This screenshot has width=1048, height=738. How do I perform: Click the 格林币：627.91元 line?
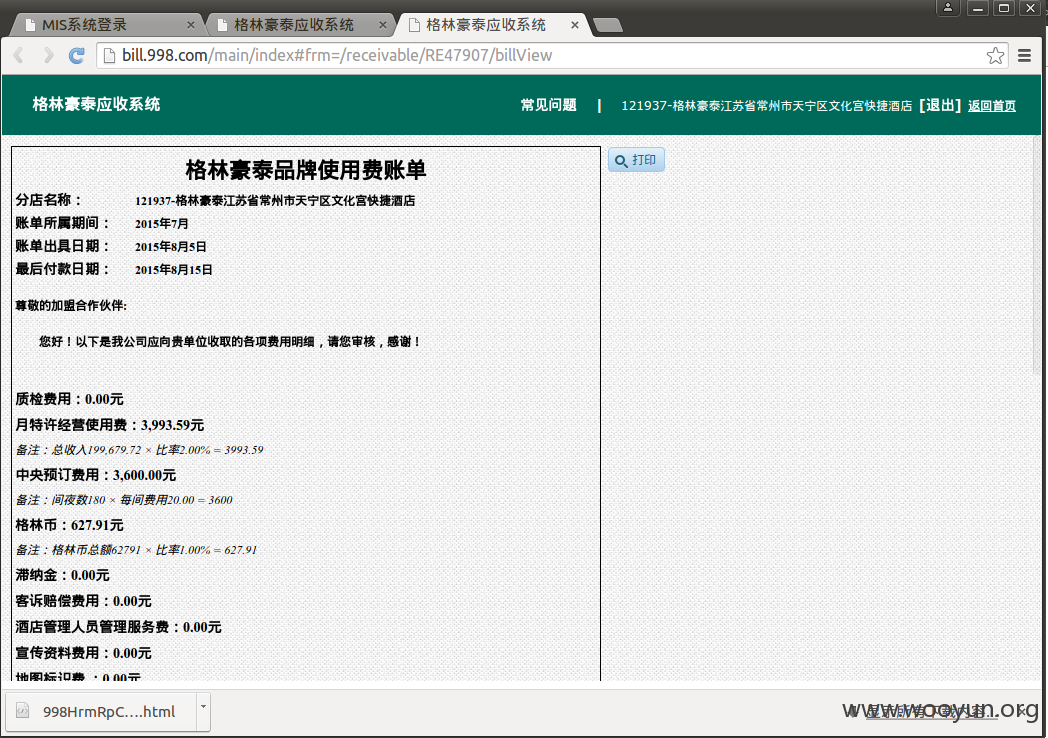tap(70, 525)
